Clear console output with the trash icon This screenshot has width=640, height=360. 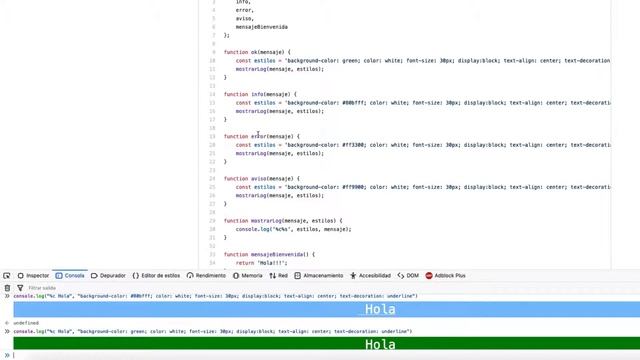pyautogui.click(x=7, y=288)
